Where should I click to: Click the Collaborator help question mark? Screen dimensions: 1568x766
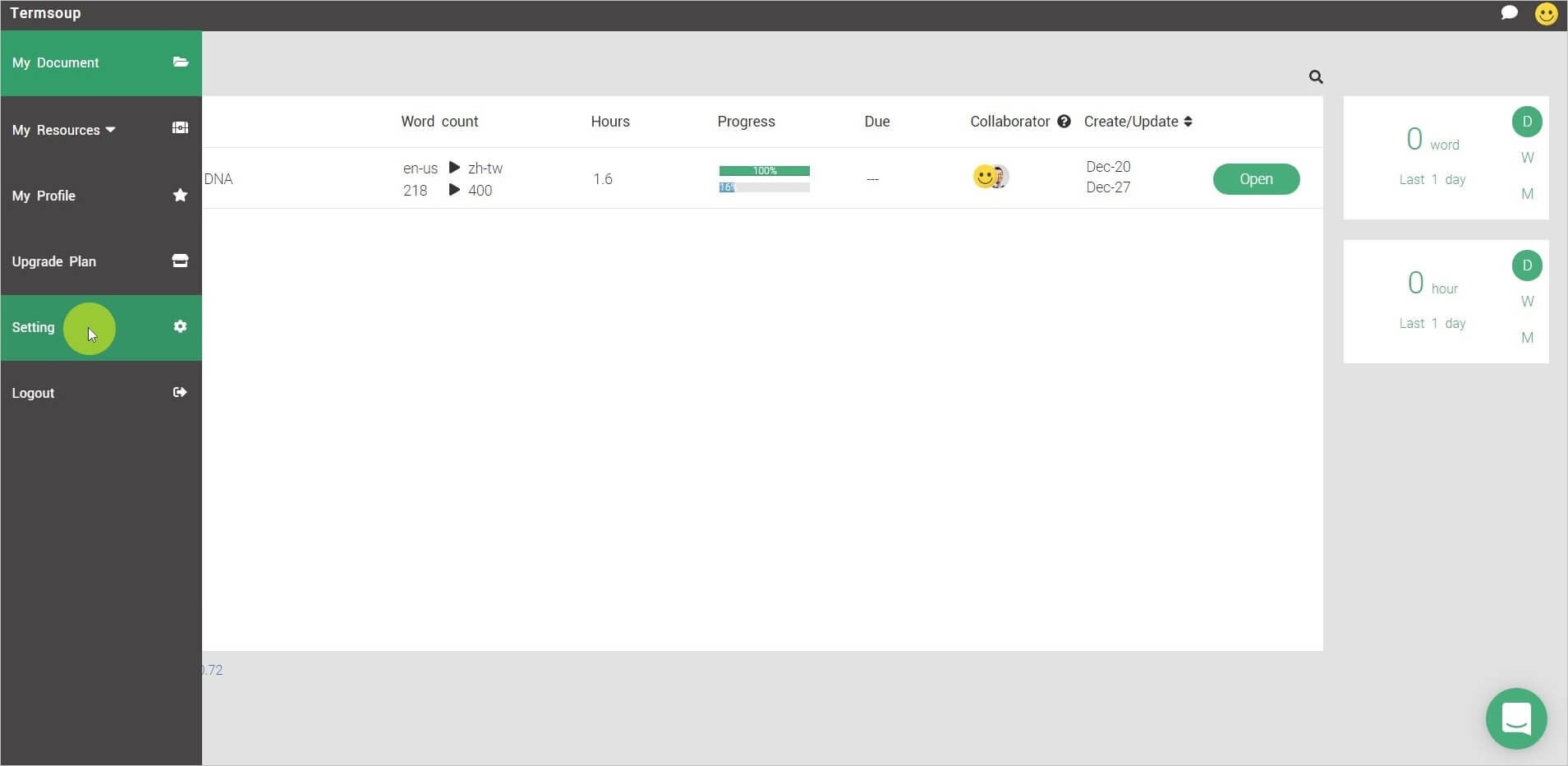coord(1064,122)
